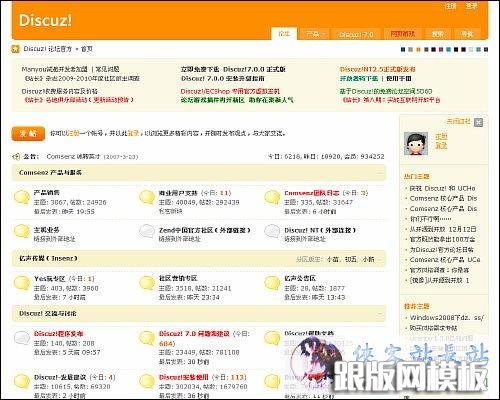The height and width of the screenshot is (400, 500).
Task: Click the bubble icon beside 社区营销专区
Action: coord(147,283)
